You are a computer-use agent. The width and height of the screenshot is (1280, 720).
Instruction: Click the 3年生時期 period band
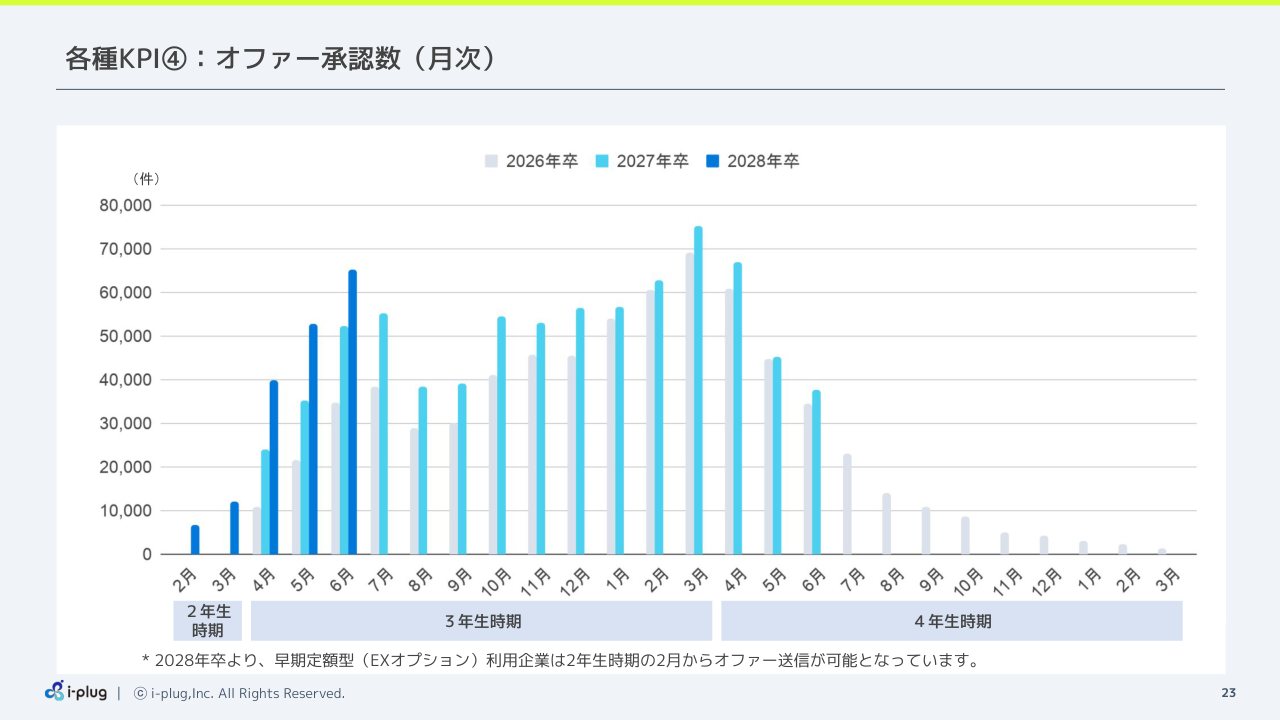point(481,620)
